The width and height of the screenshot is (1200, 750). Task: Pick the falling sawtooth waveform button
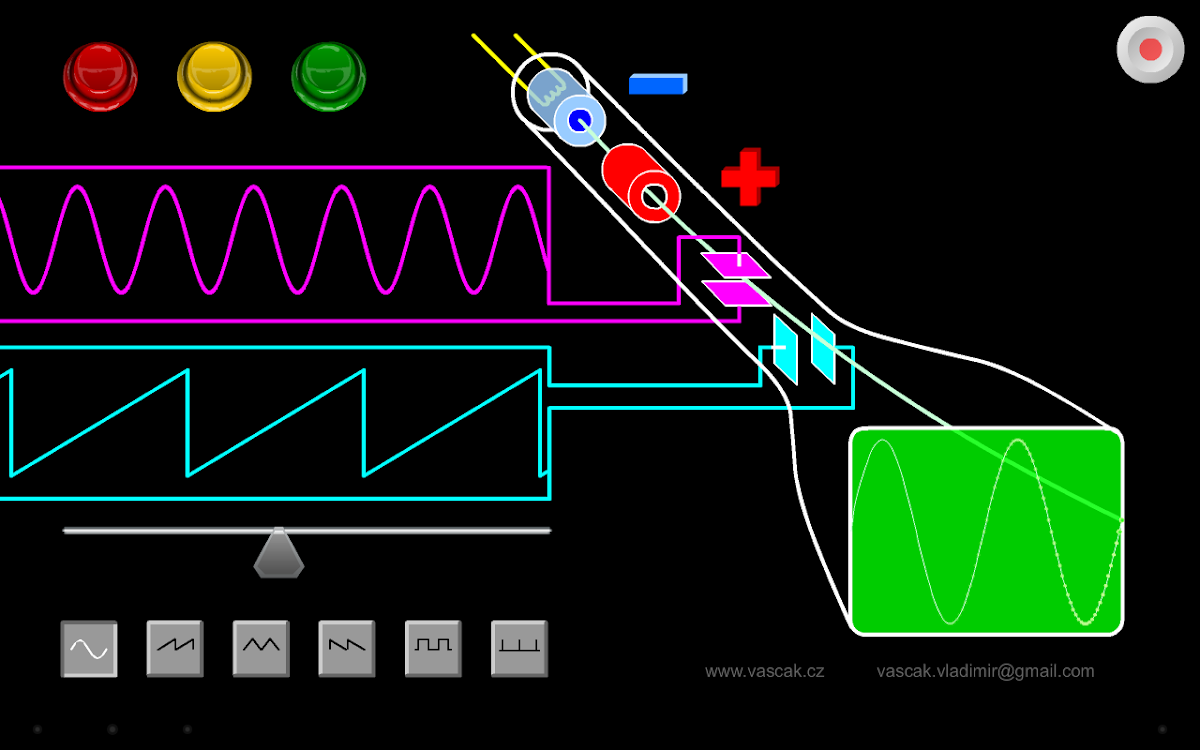click(x=347, y=649)
